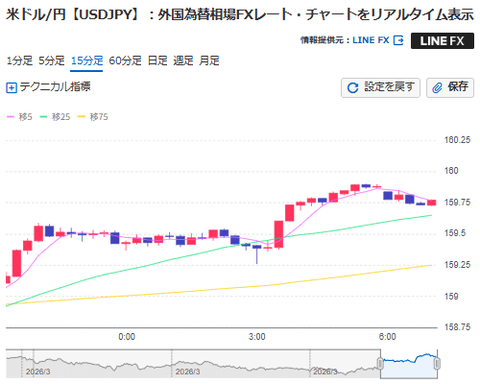Click the external link icon beside LINE FX
Screen dimensions: 480x384
[398, 40]
